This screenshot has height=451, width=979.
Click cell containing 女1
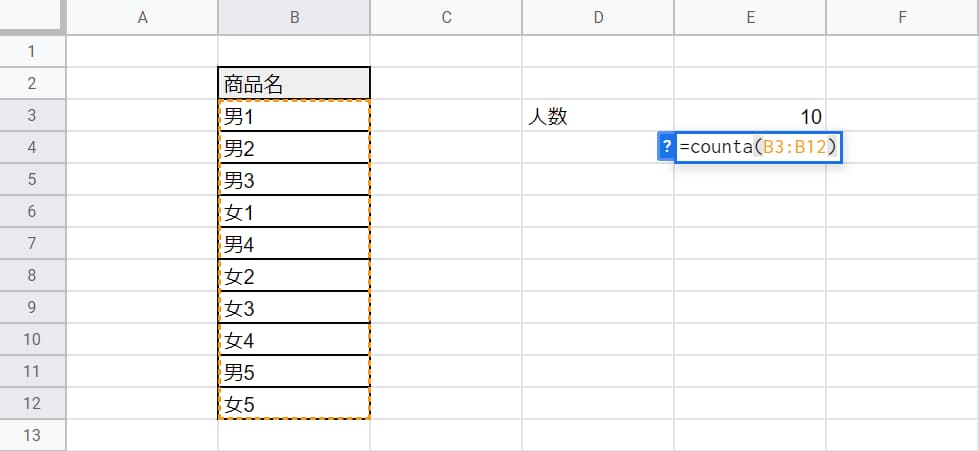point(294,212)
